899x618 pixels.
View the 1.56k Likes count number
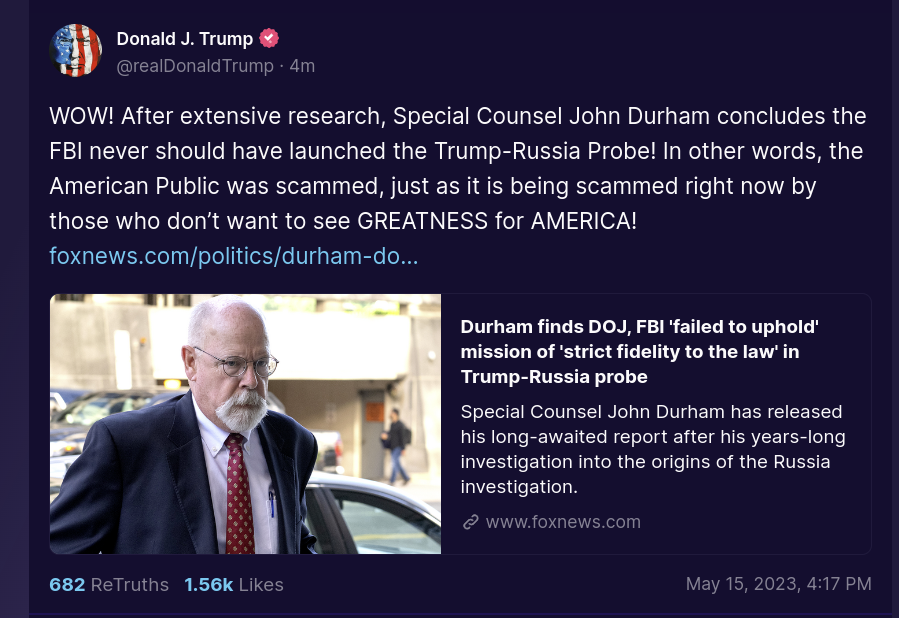tap(209, 585)
